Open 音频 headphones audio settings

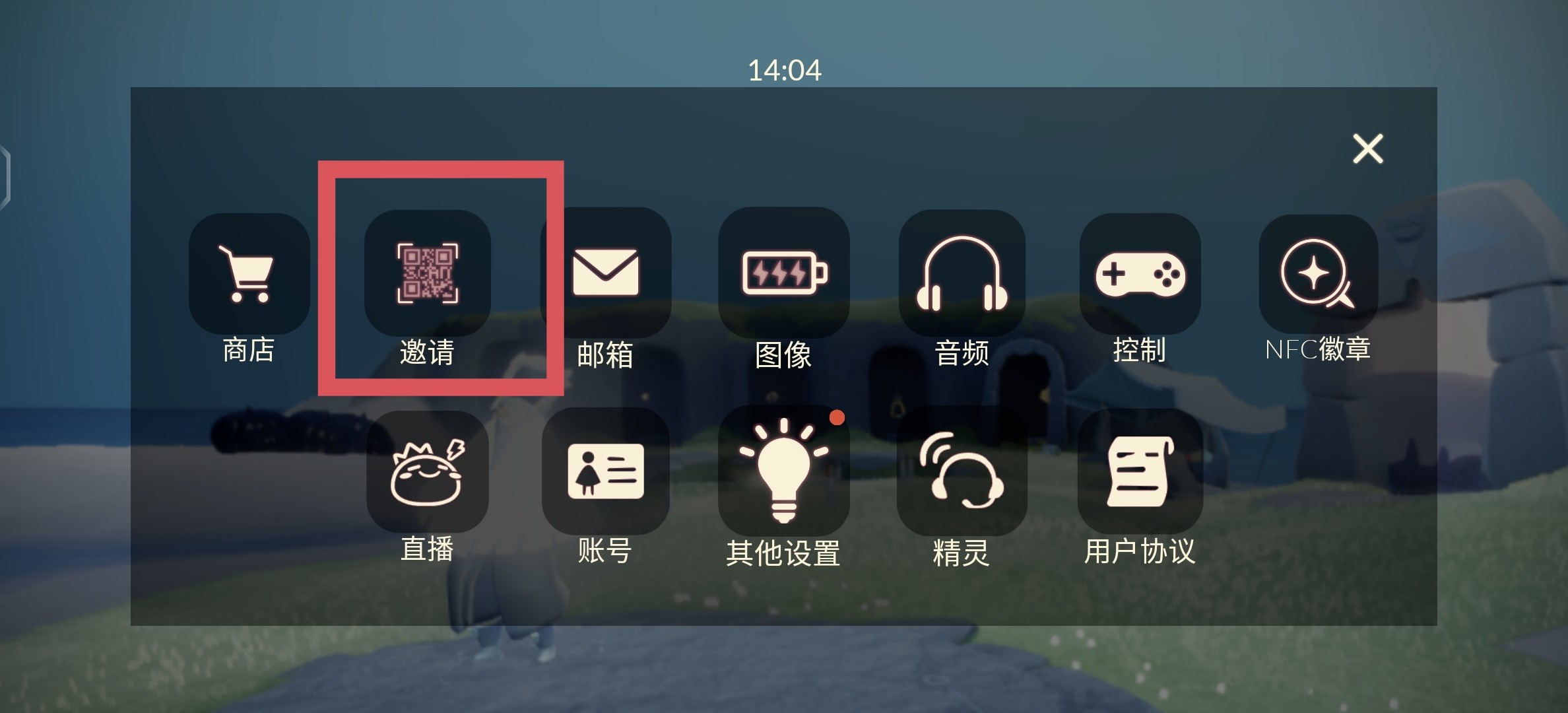click(x=962, y=273)
